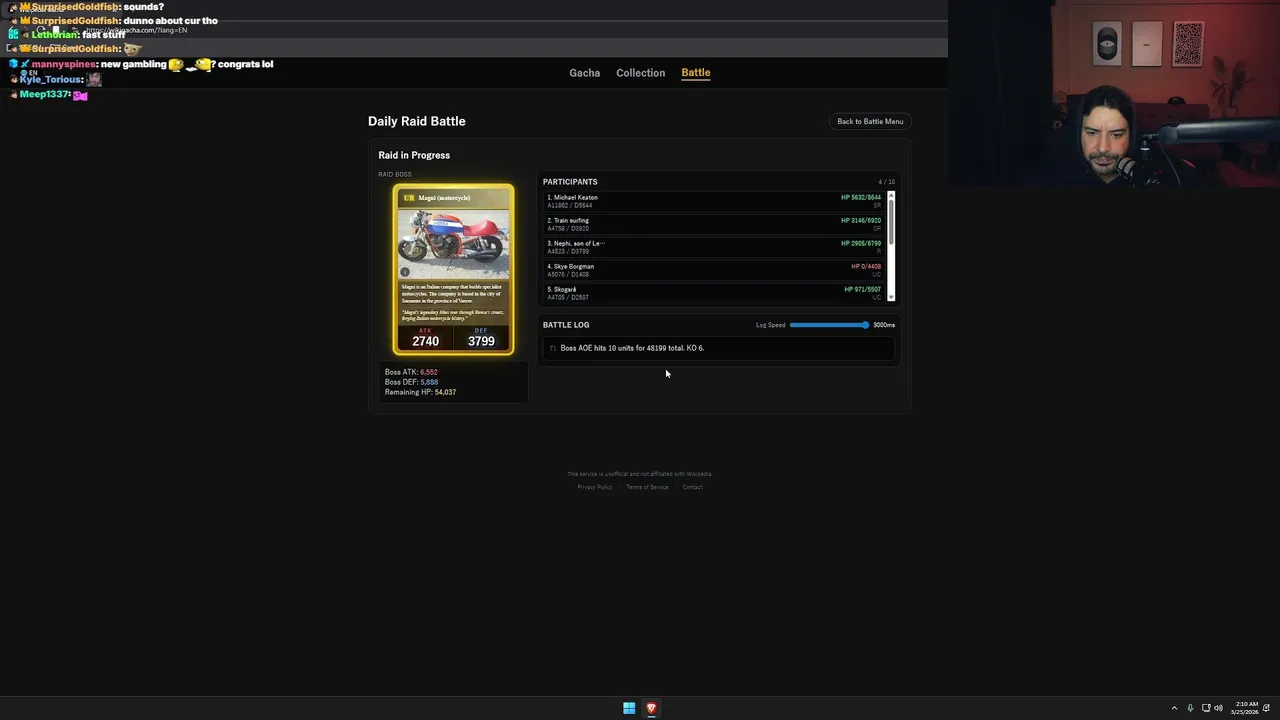
Task: Click the Boss DEF 5,888 value
Action: coord(429,382)
